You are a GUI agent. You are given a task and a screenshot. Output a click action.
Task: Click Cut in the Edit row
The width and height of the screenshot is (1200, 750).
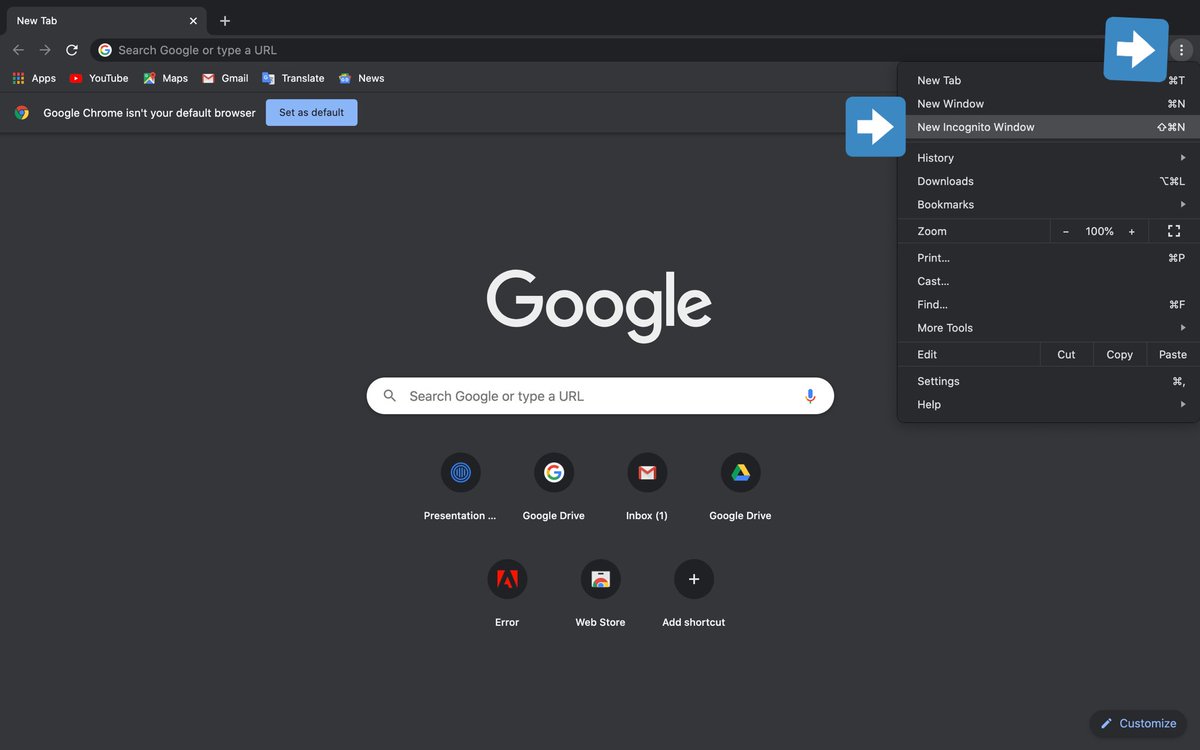(x=1066, y=355)
